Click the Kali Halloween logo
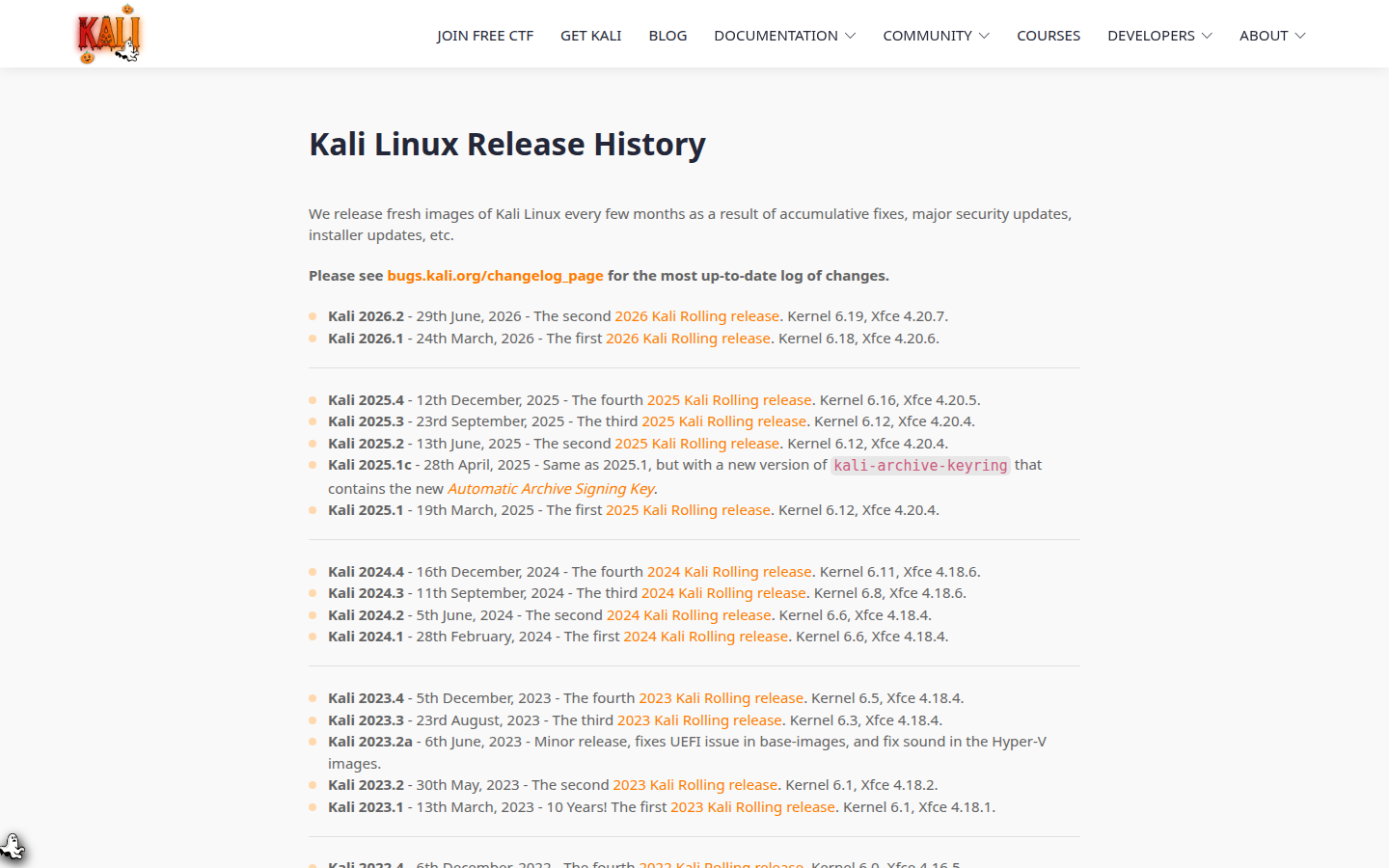The image size is (1389, 868). coord(109,35)
